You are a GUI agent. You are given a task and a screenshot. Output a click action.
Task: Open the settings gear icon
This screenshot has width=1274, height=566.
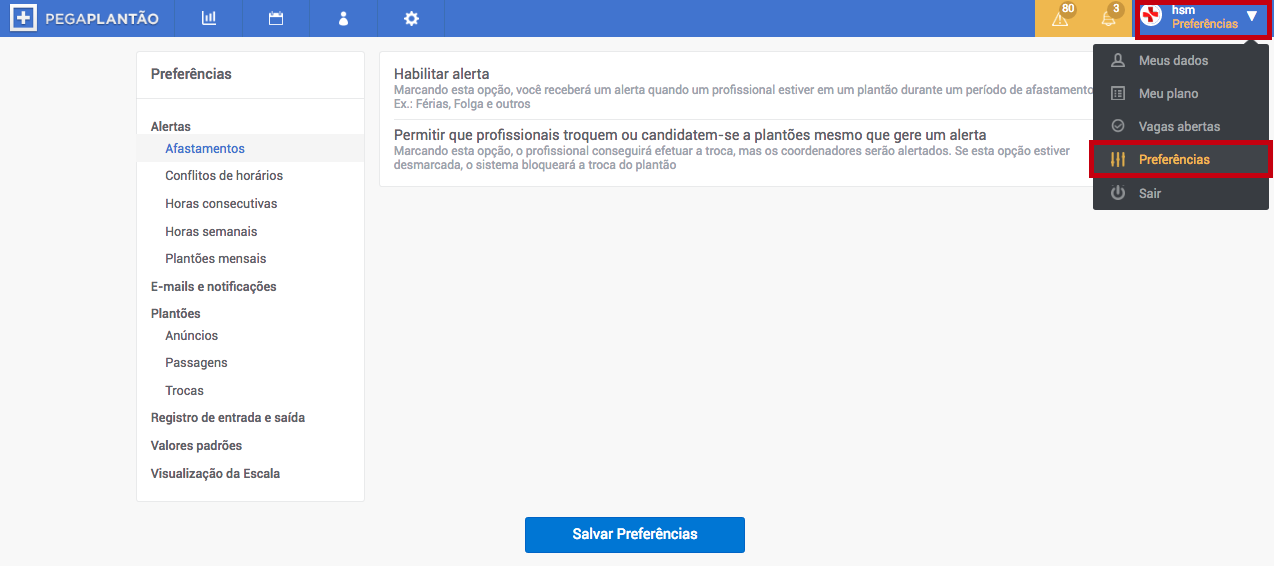[411, 18]
